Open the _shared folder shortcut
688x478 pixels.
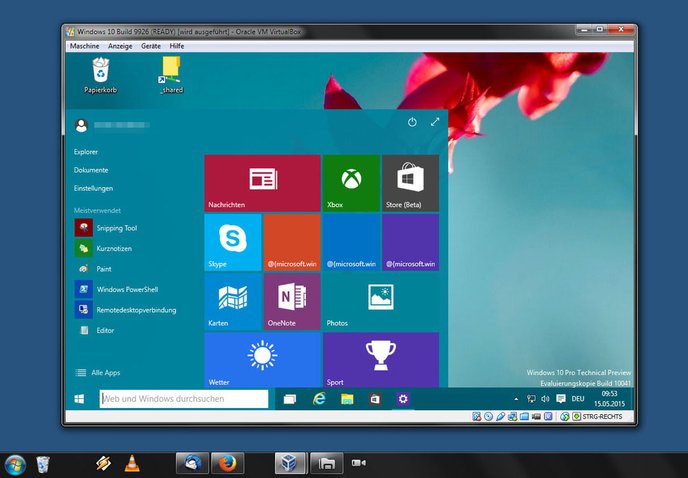171,75
